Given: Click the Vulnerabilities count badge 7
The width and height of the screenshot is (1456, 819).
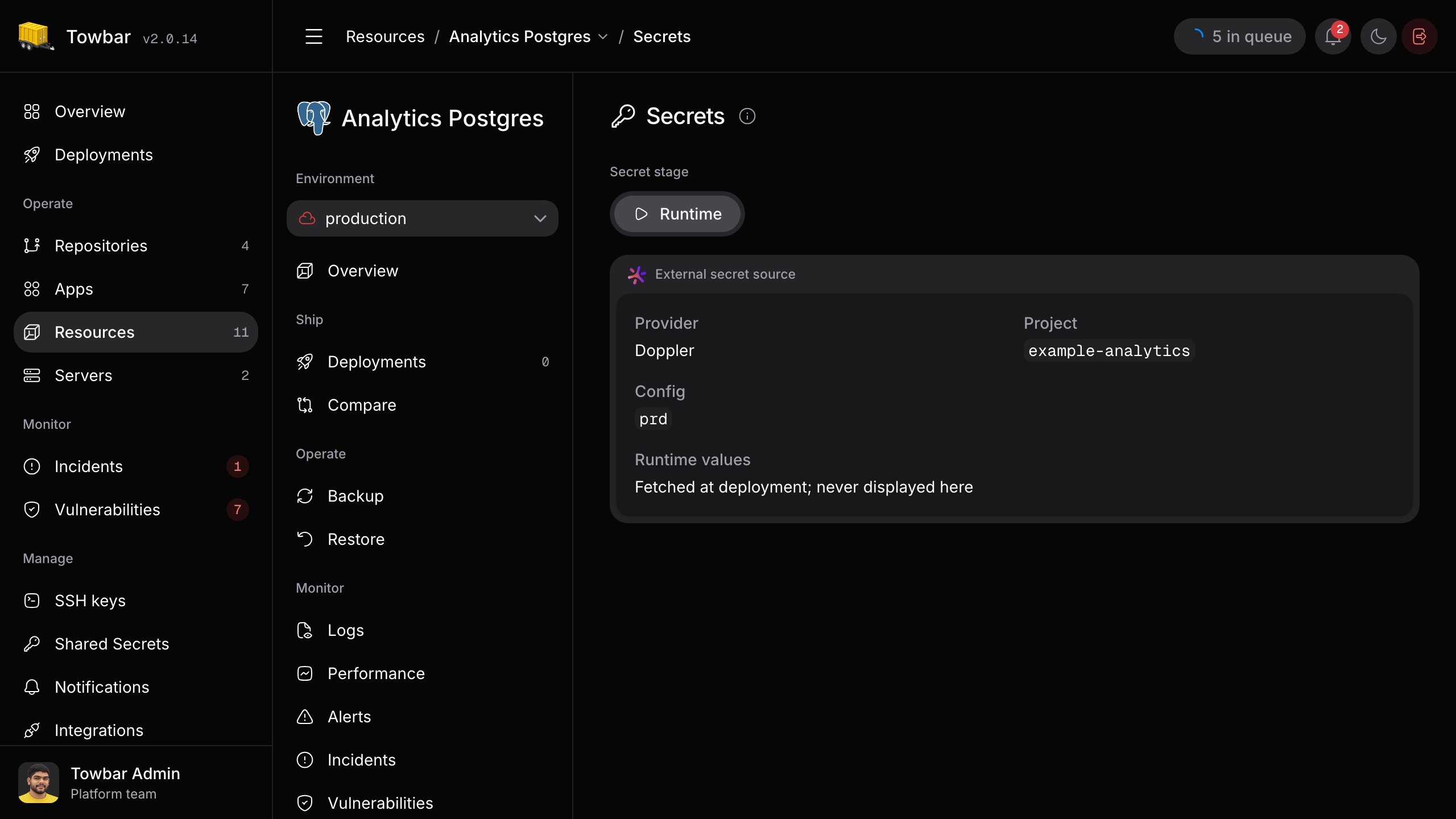Looking at the screenshot, I should [x=237, y=510].
